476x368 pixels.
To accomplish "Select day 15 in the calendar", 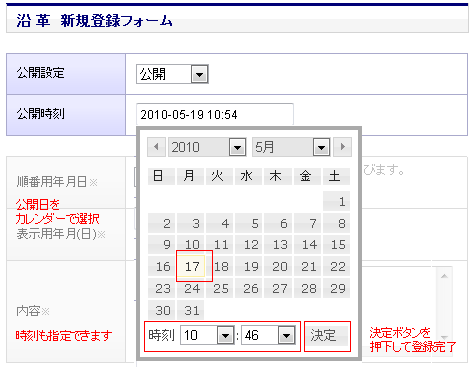I will (336, 245).
